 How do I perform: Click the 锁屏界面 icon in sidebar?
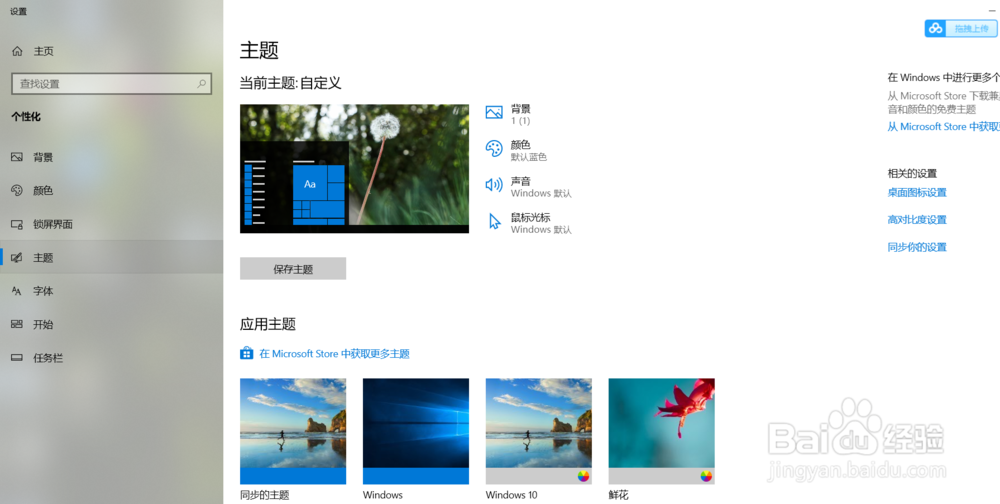pyautogui.click(x=17, y=224)
